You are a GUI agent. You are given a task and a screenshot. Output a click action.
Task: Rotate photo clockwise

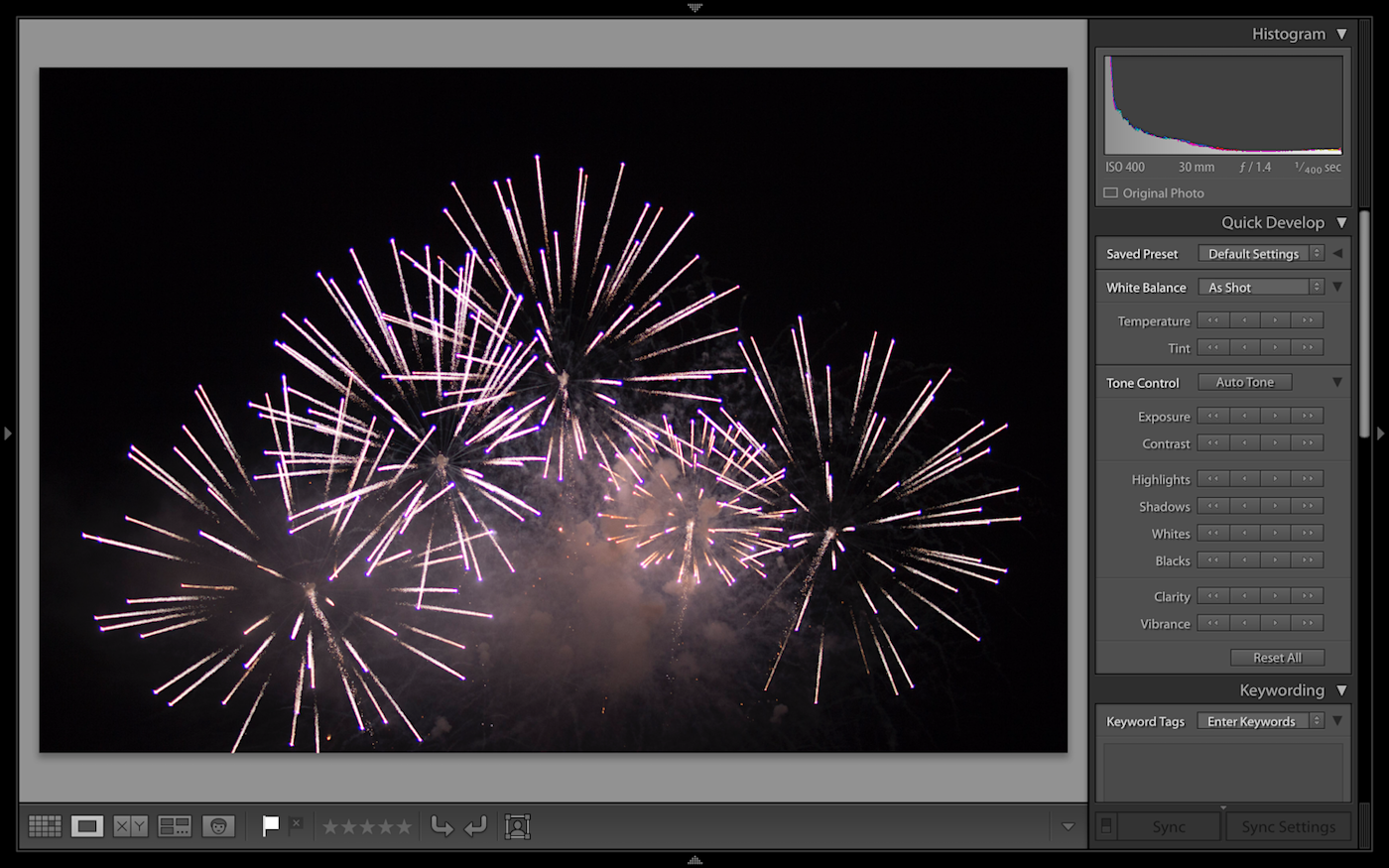[x=476, y=825]
